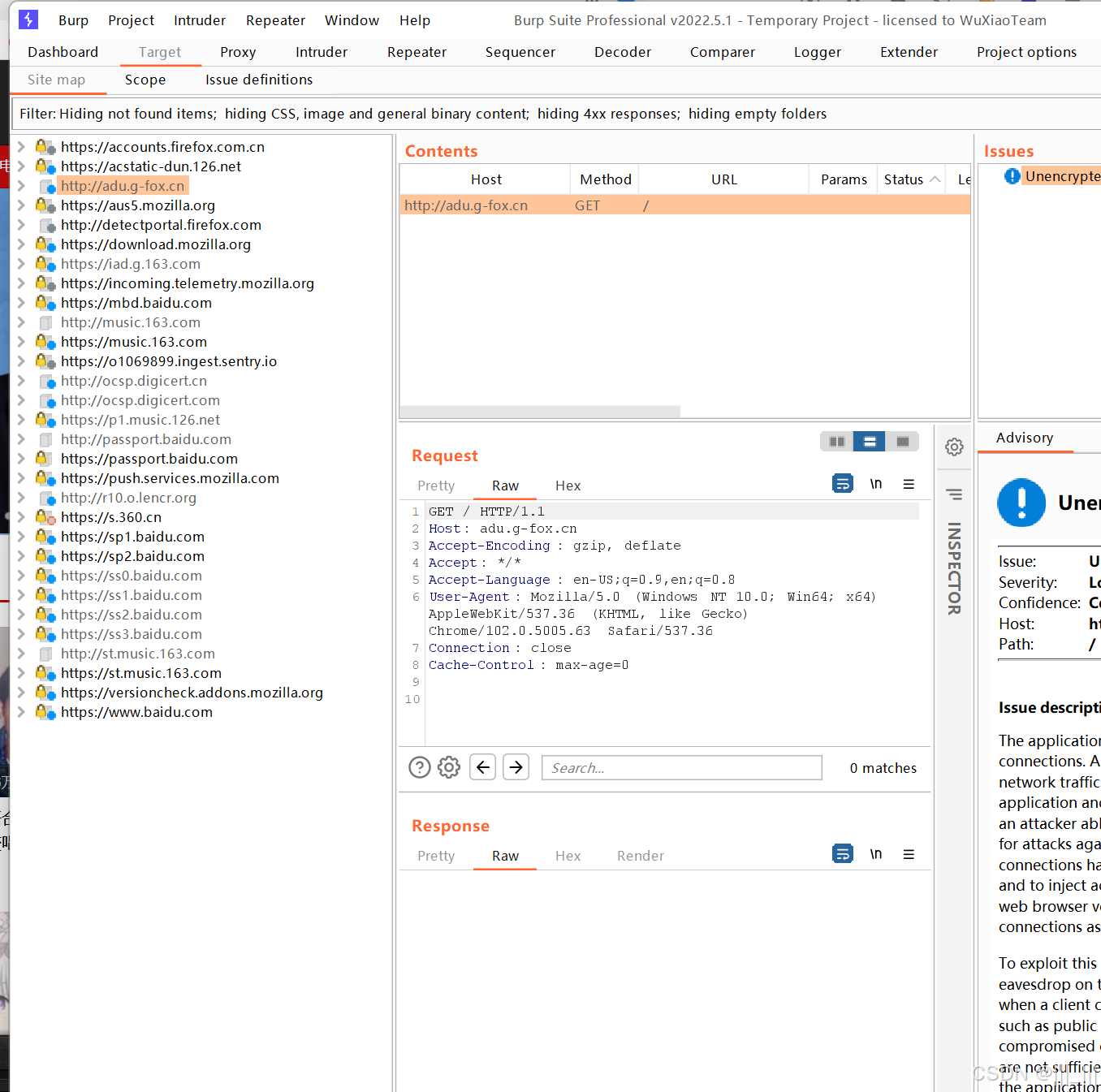Open the Repeater tool tab
The height and width of the screenshot is (1092, 1101).
(417, 52)
